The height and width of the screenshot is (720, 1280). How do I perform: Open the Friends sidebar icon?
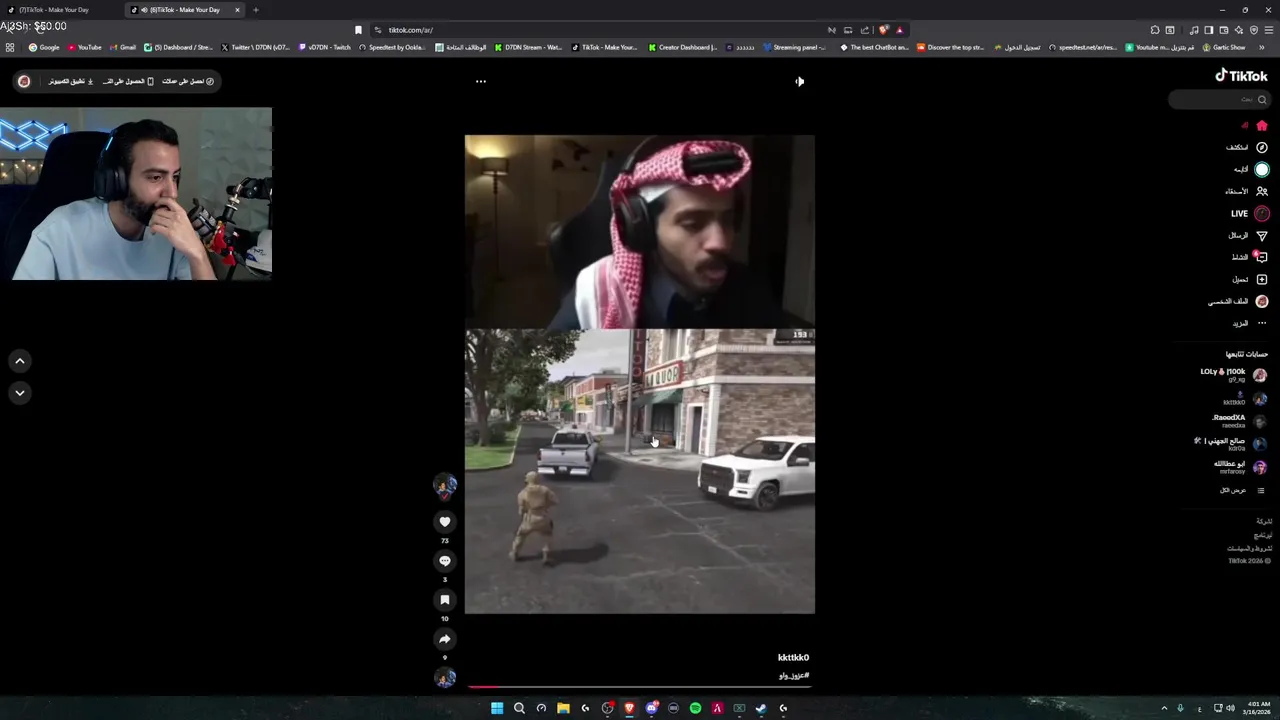(1262, 191)
